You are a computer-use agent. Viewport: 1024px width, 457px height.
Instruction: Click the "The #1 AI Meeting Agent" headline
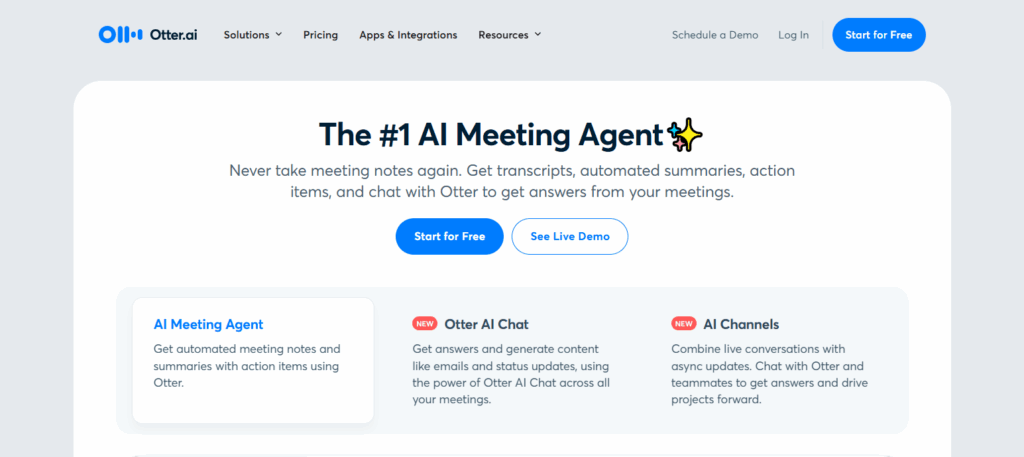point(490,135)
